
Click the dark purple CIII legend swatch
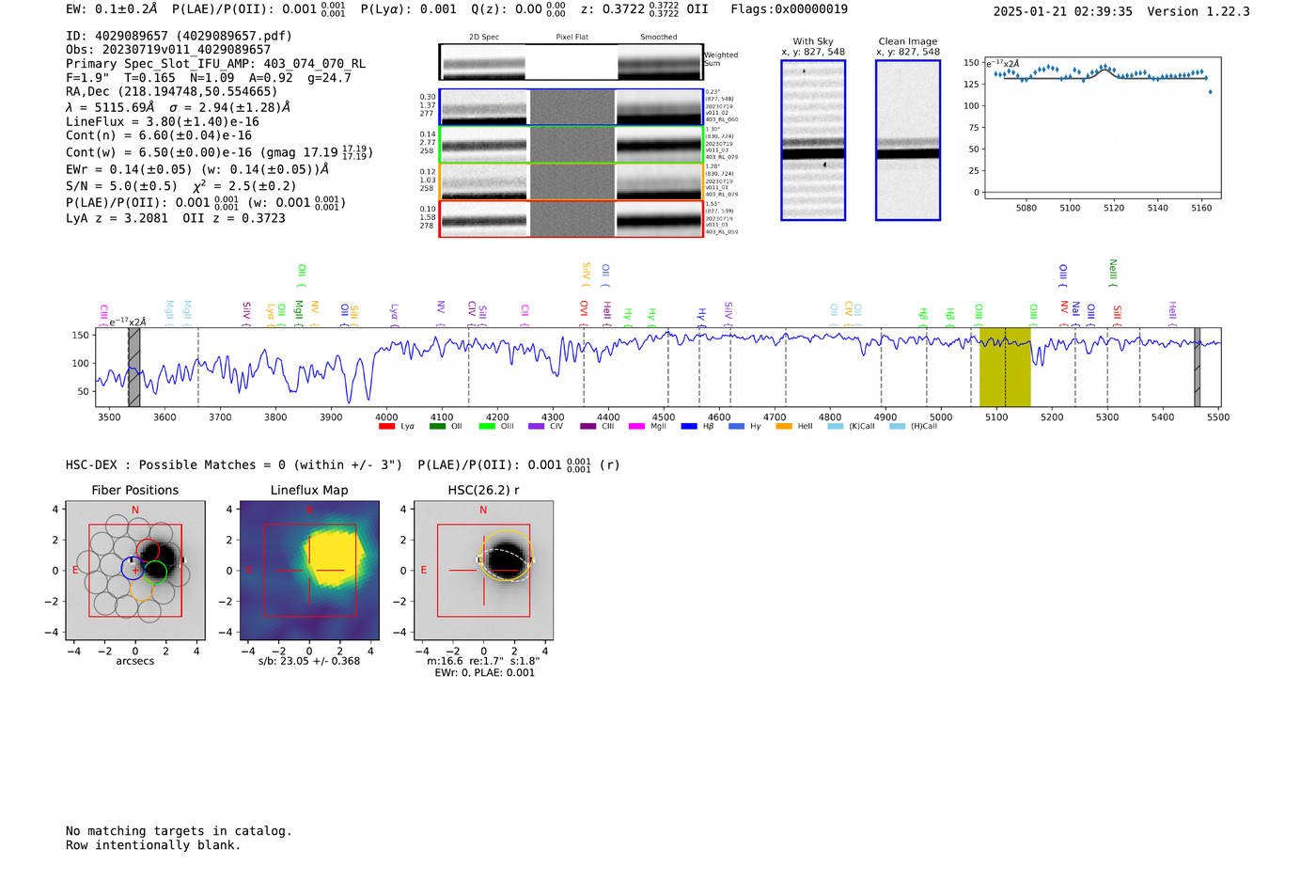[588, 427]
